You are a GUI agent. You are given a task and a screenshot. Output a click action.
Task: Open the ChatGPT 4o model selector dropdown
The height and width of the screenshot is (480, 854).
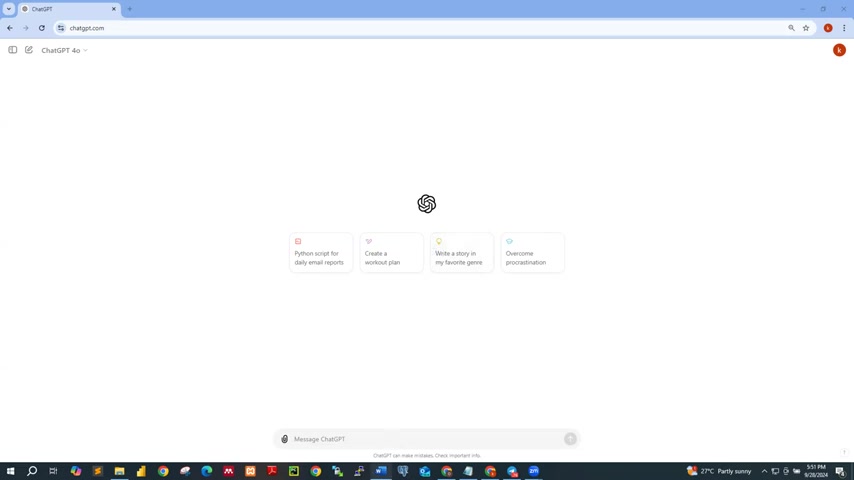tap(64, 50)
